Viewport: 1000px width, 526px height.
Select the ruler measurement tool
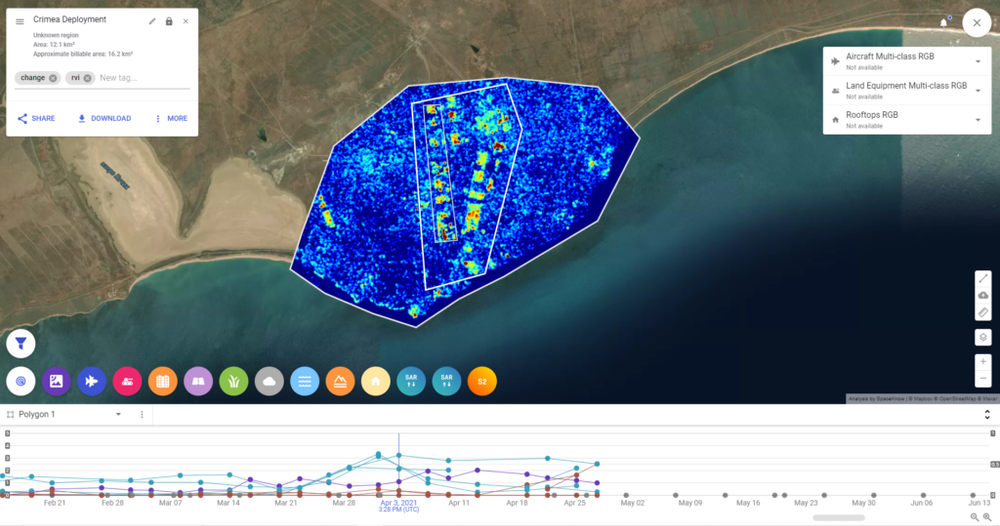point(983,313)
